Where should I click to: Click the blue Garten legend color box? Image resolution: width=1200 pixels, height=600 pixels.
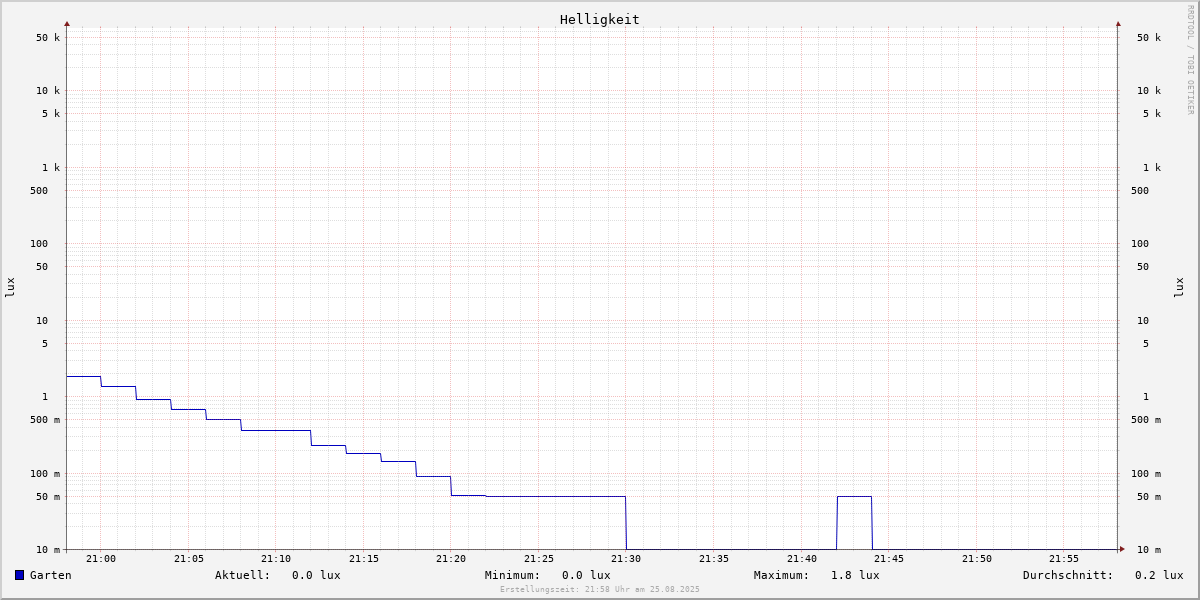[x=19, y=575]
